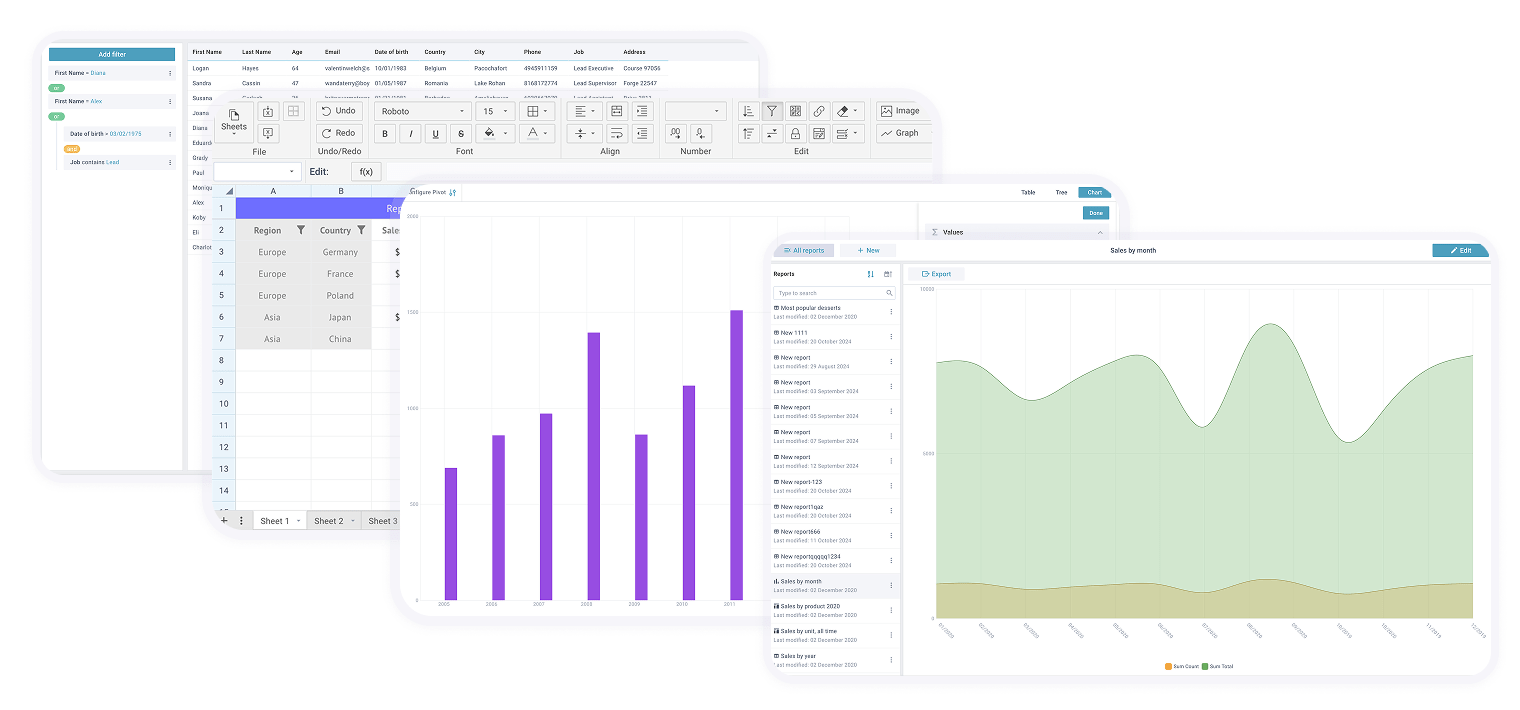Toggle the filter funnel icon in Edit group
This screenshot has height=710, width=1520.
(x=771, y=111)
